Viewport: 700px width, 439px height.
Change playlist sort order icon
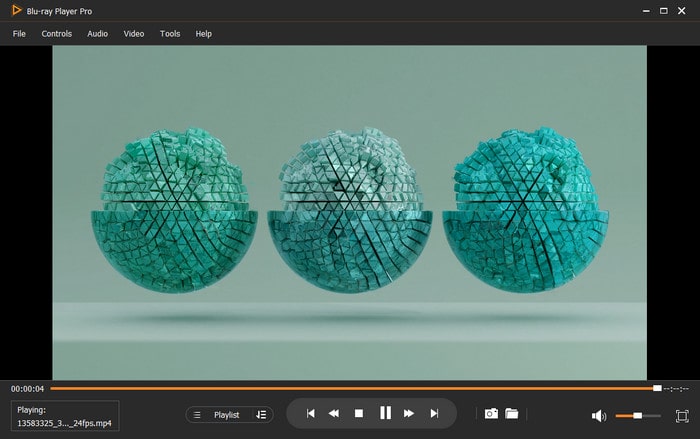point(261,414)
